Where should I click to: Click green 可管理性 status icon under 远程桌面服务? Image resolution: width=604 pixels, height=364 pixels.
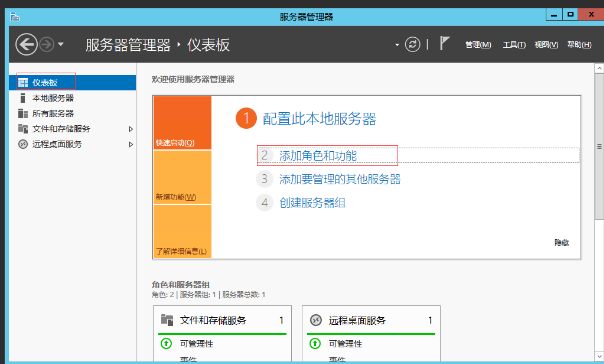coord(315,343)
